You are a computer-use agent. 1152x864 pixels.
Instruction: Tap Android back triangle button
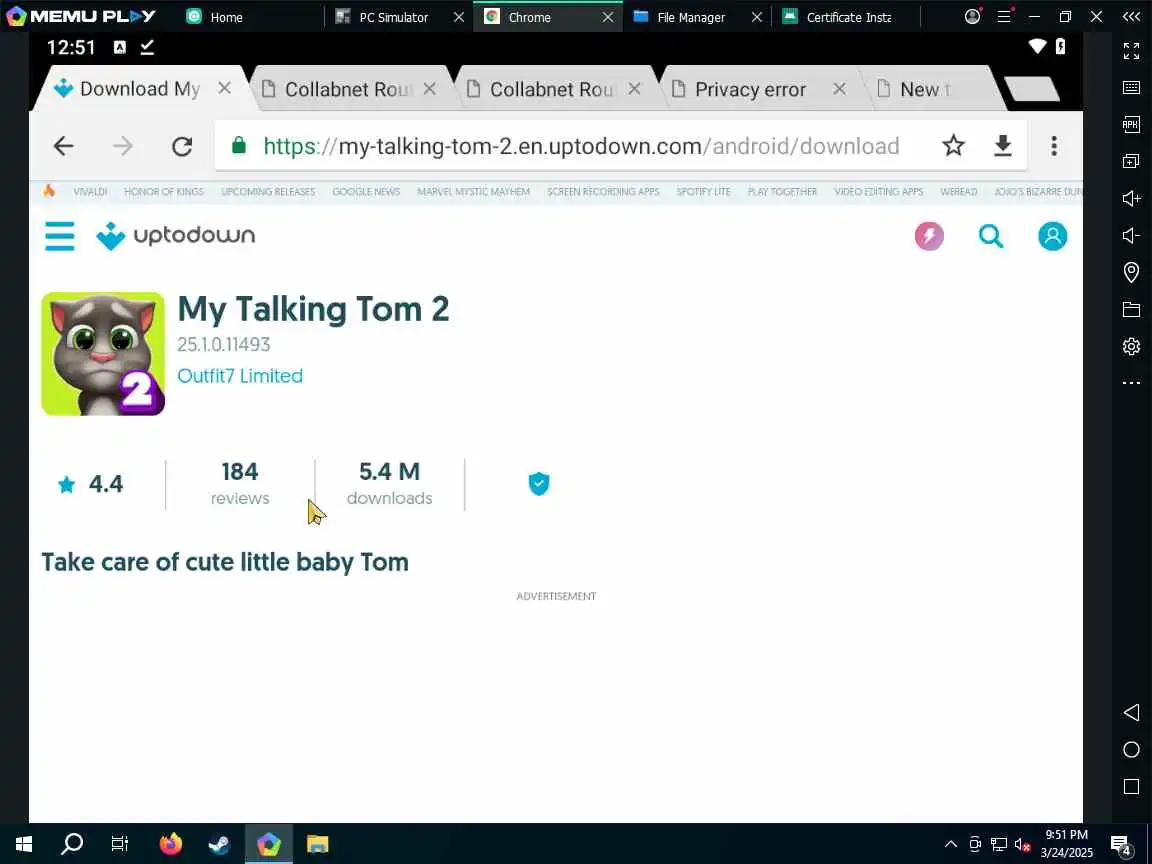1131,712
